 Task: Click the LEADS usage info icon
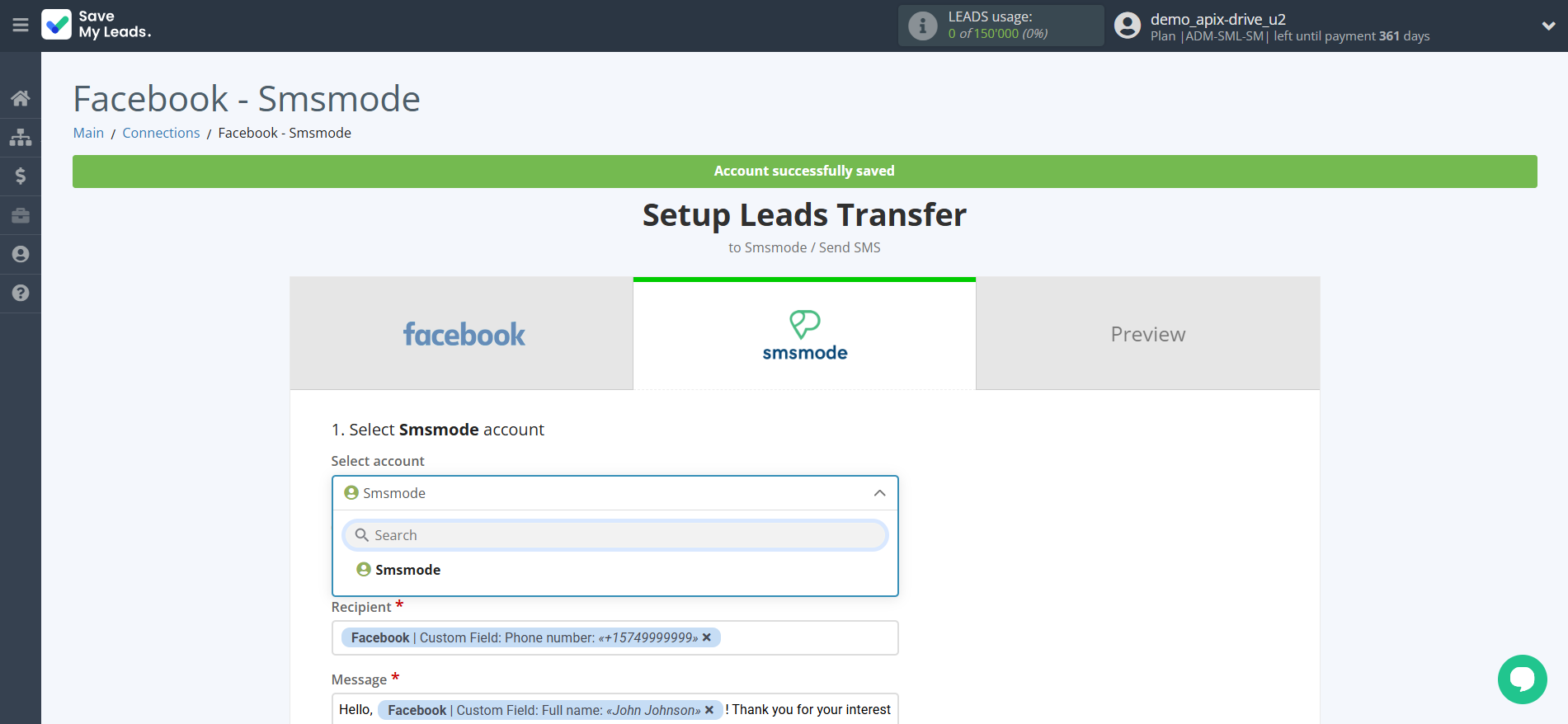click(x=922, y=26)
